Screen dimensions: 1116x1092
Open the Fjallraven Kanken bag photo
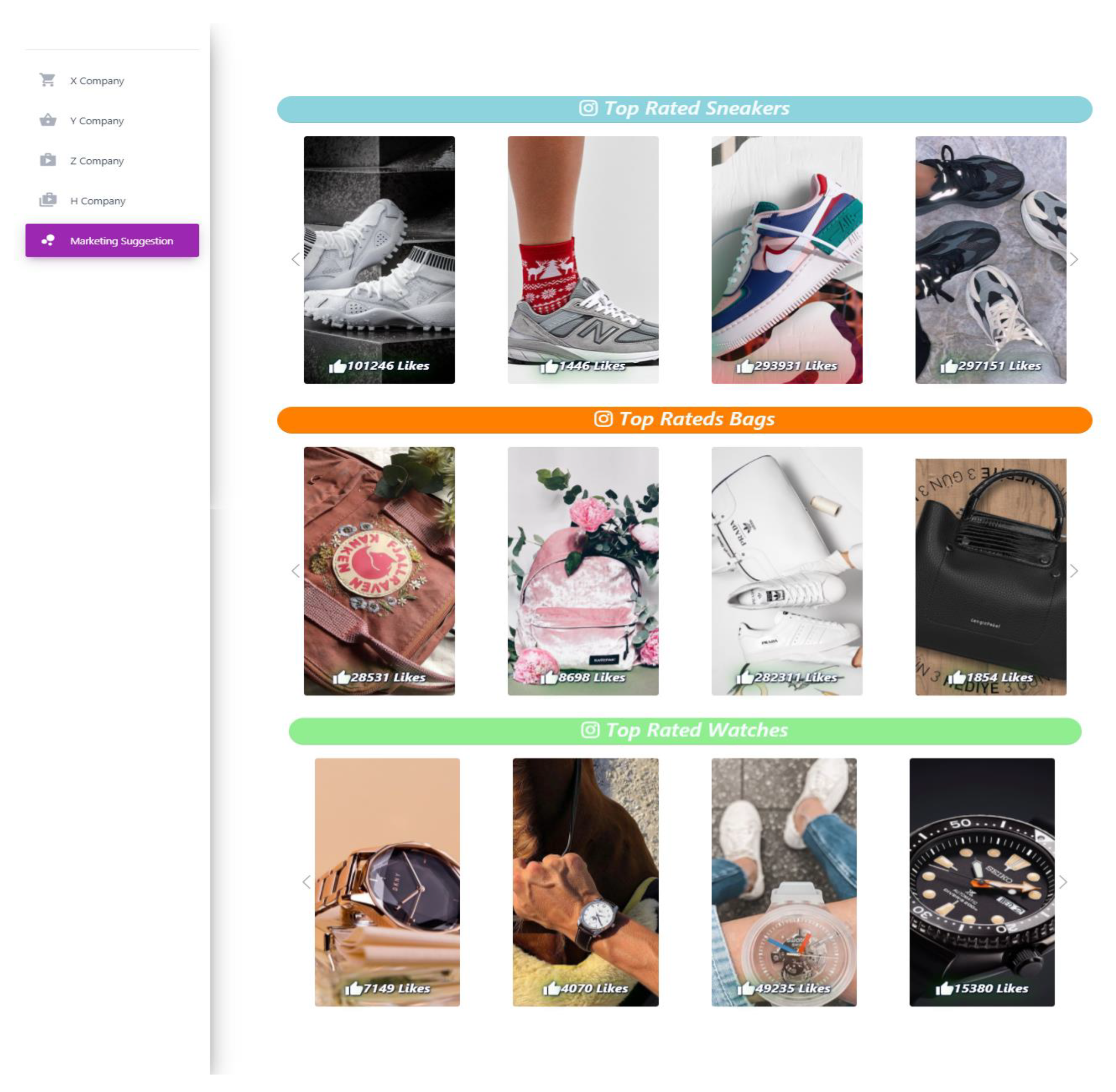click(x=379, y=571)
